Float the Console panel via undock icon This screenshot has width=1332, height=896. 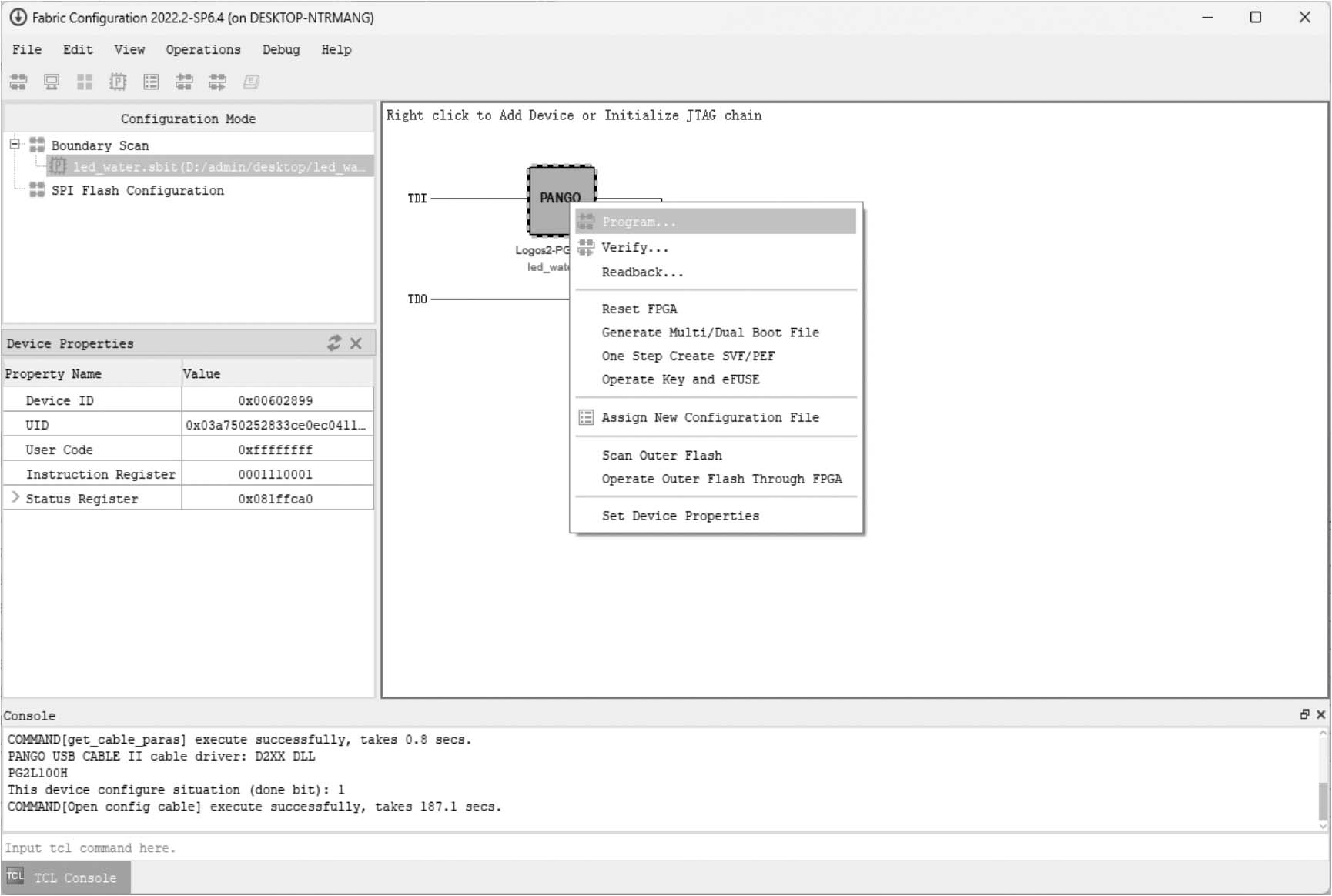click(1304, 714)
